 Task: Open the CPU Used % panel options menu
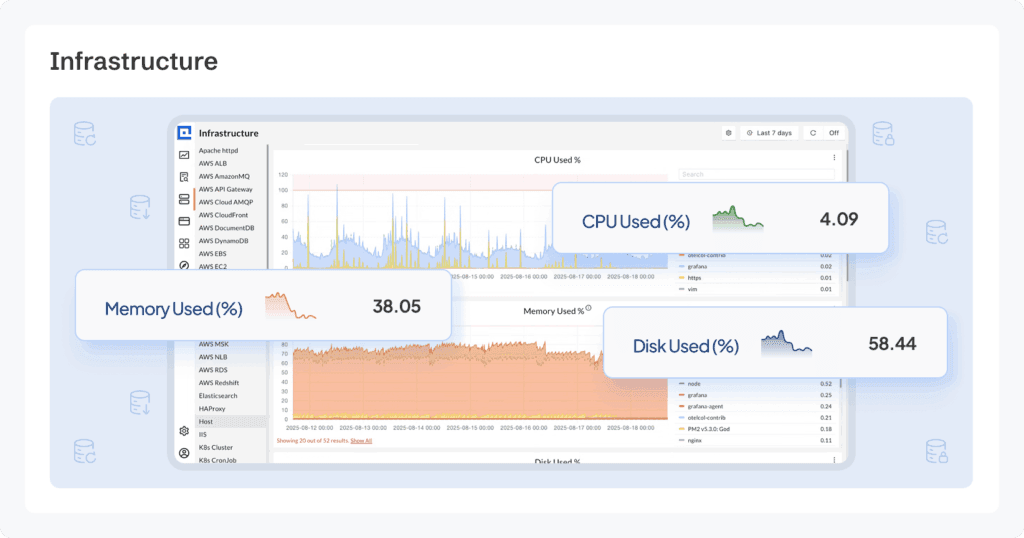(x=834, y=157)
